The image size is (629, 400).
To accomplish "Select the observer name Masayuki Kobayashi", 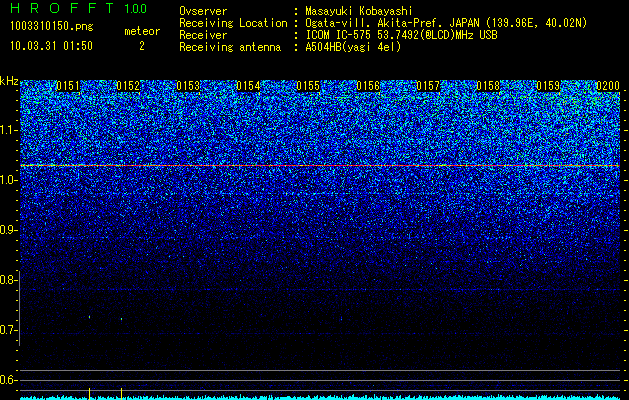I will (359, 11).
